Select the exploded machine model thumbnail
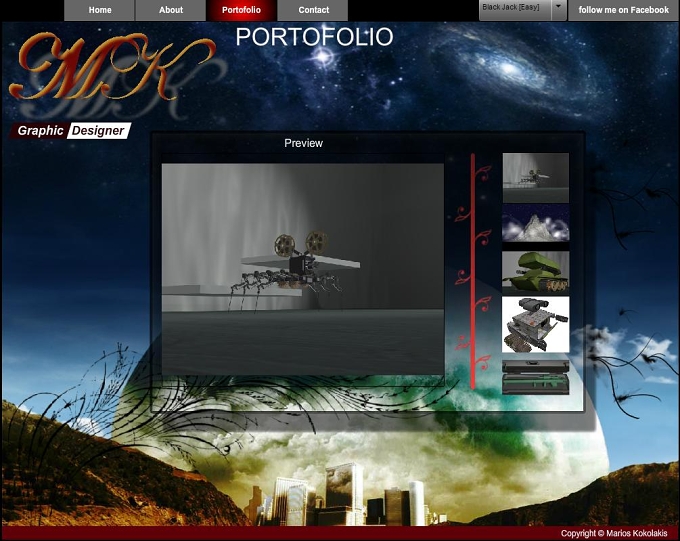This screenshot has height=541, width=680. click(536, 325)
